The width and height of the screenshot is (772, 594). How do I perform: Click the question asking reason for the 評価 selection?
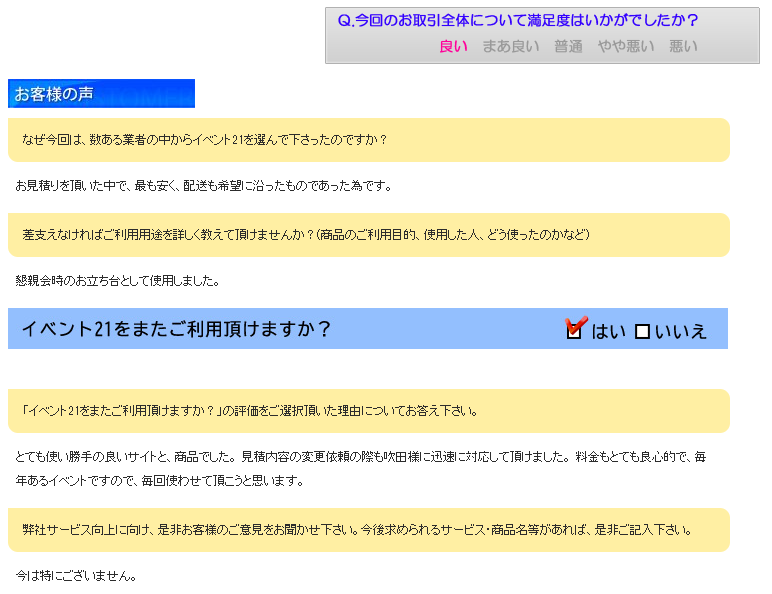click(x=249, y=411)
